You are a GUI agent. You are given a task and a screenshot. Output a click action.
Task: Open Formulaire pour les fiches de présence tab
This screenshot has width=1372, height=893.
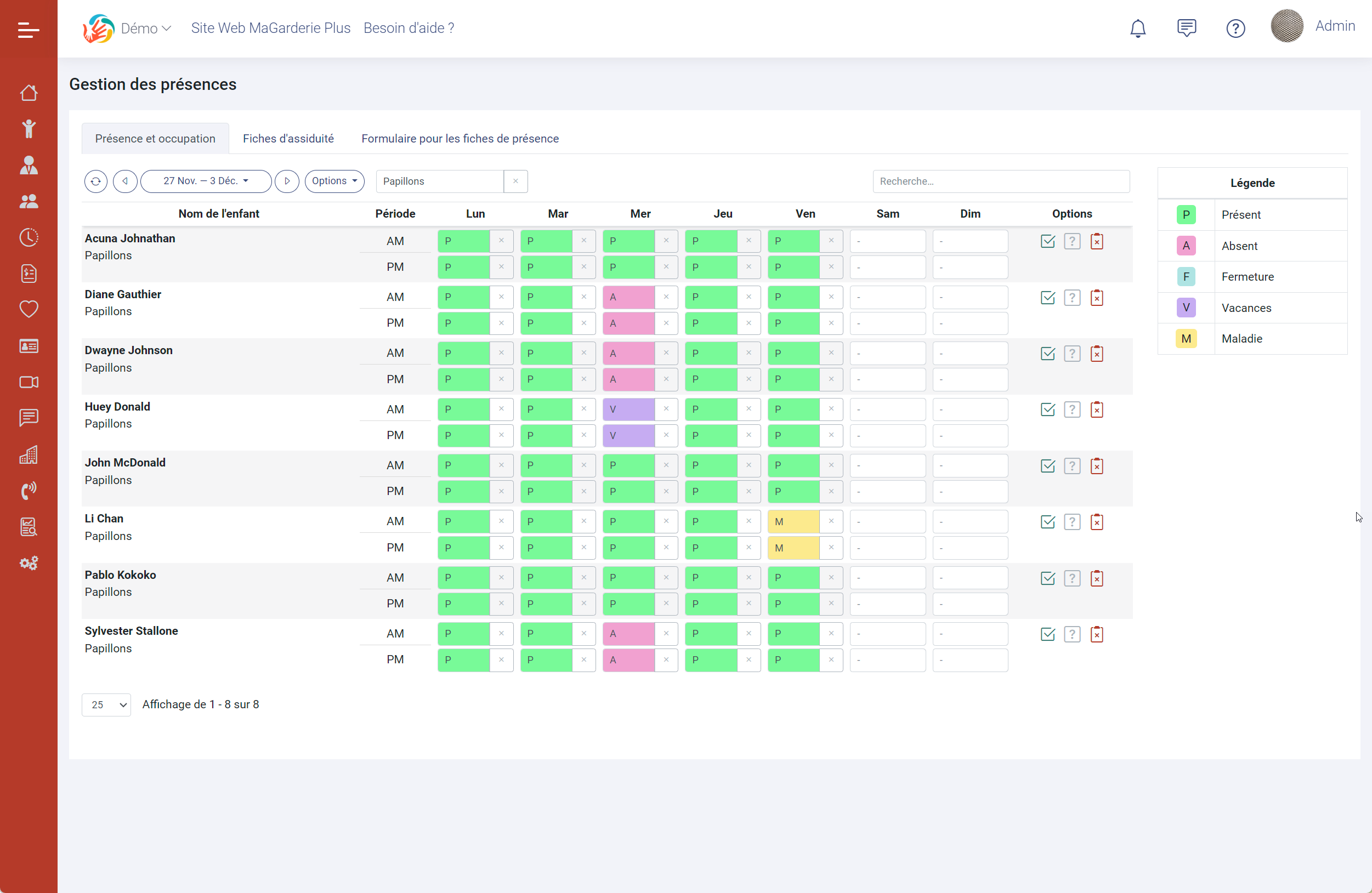point(460,138)
